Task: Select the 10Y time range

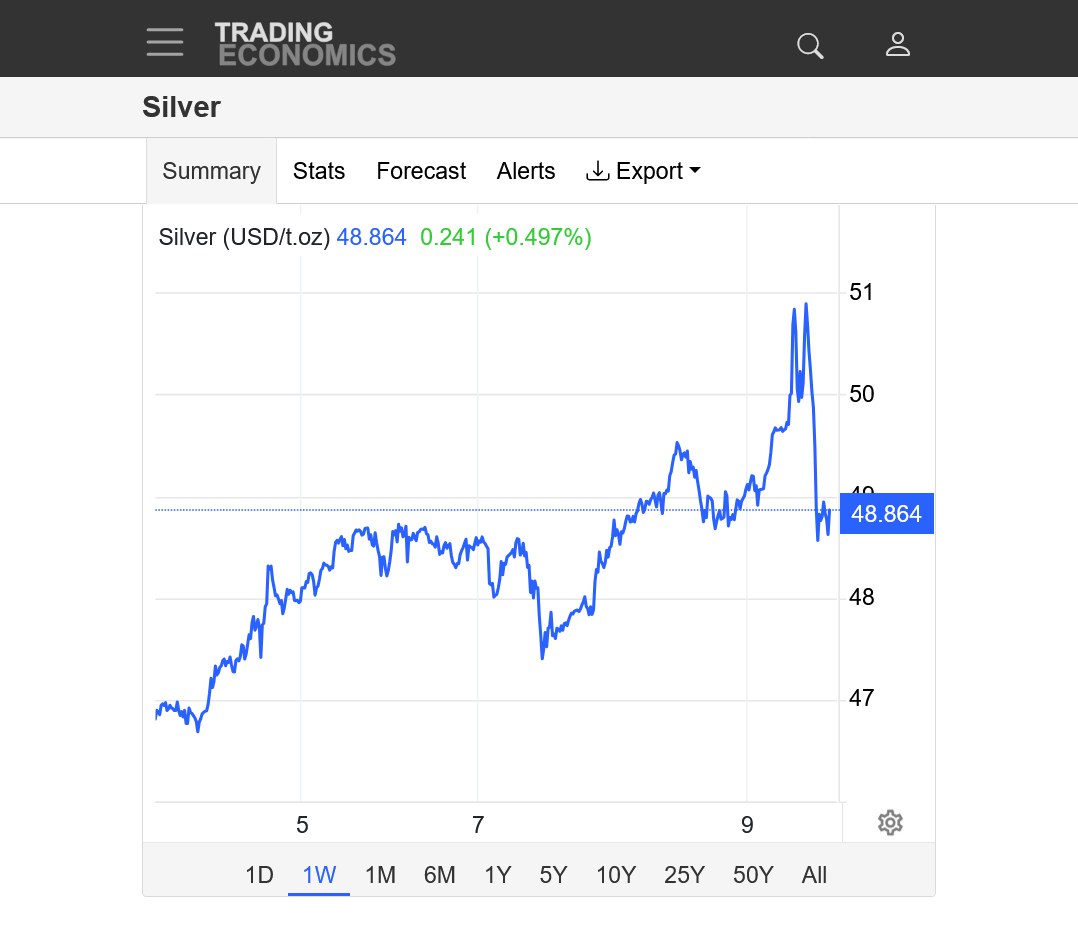Action: tap(616, 875)
